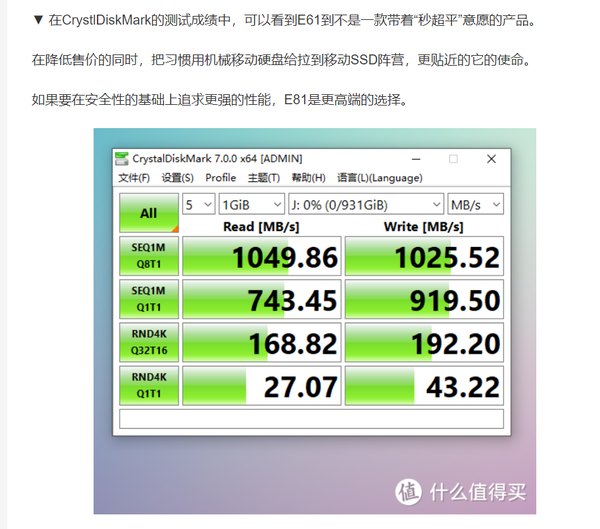Open the 文件(F) menu
Viewport: 600px width, 529px height.
134,178
